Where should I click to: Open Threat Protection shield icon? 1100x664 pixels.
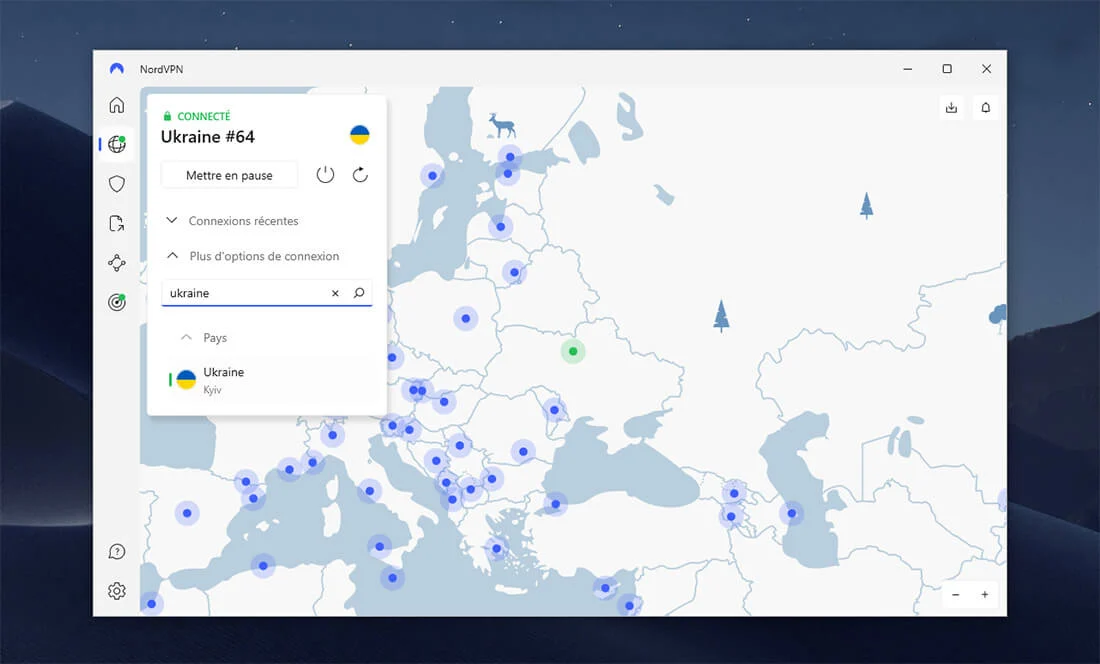[x=117, y=184]
